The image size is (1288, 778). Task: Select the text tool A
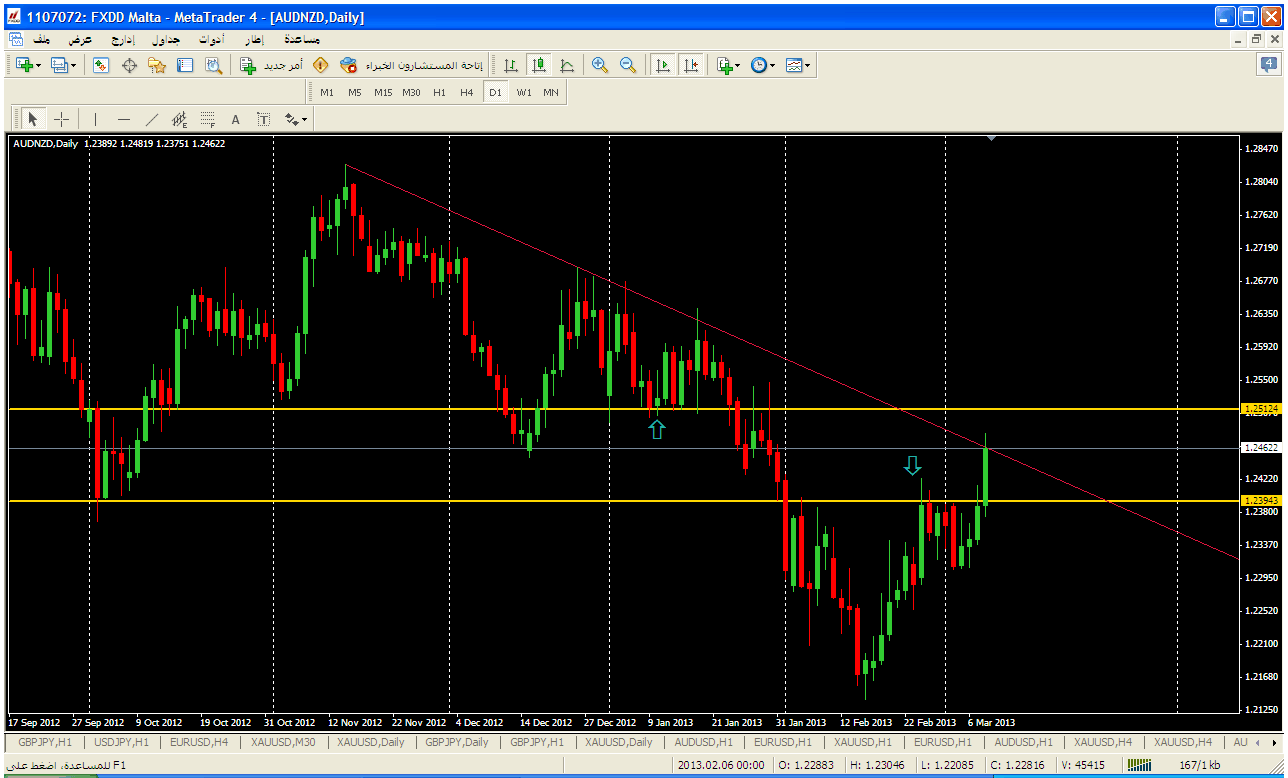click(236, 119)
